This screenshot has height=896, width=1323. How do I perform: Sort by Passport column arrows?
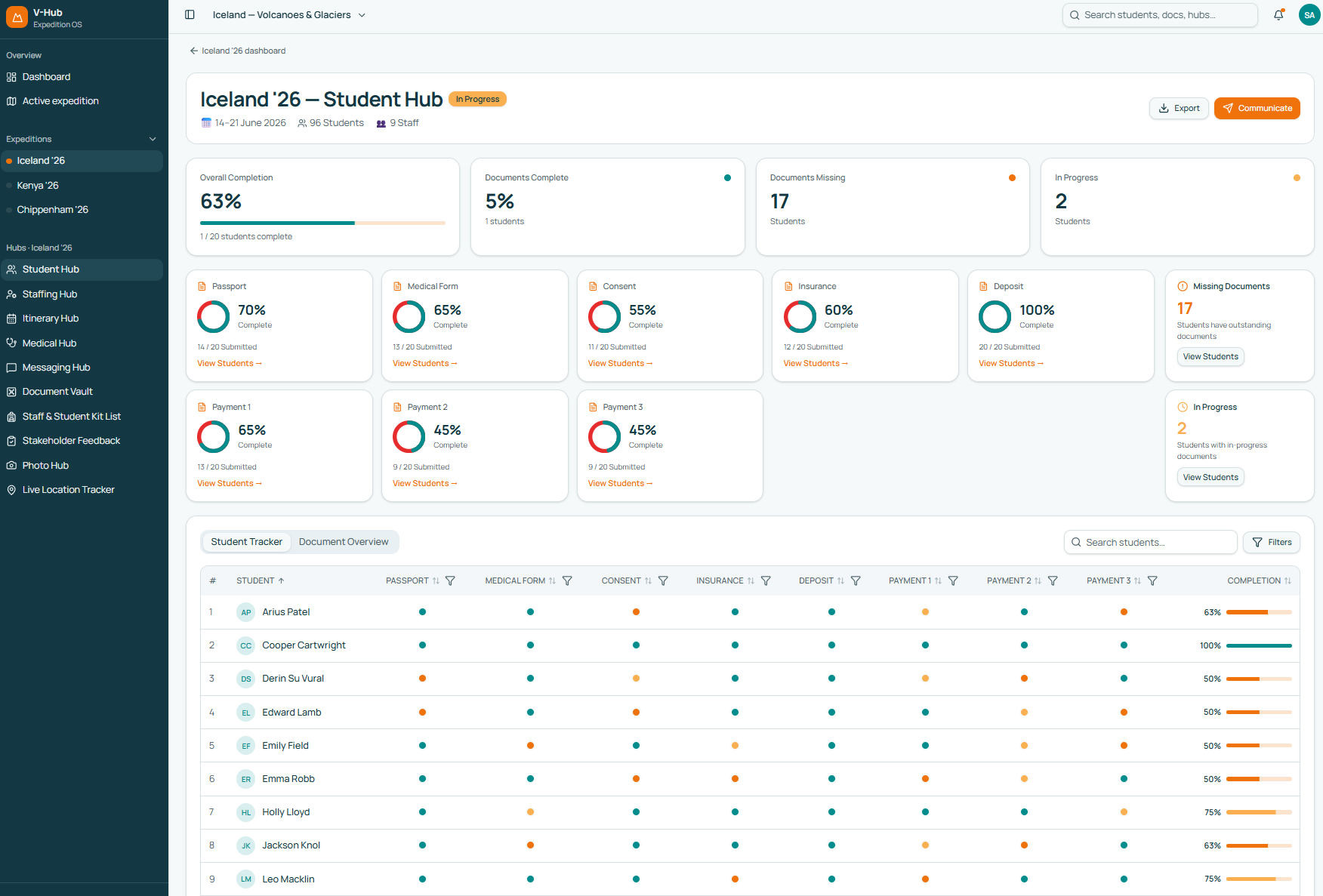point(436,581)
